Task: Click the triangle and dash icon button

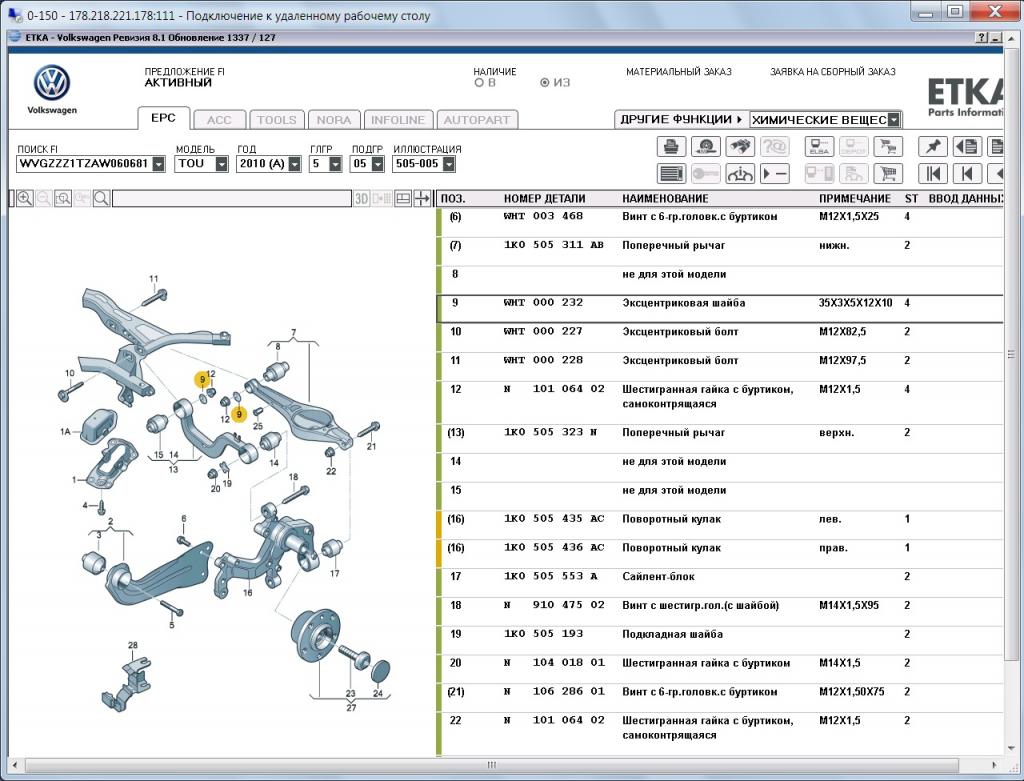Action: coord(775,174)
